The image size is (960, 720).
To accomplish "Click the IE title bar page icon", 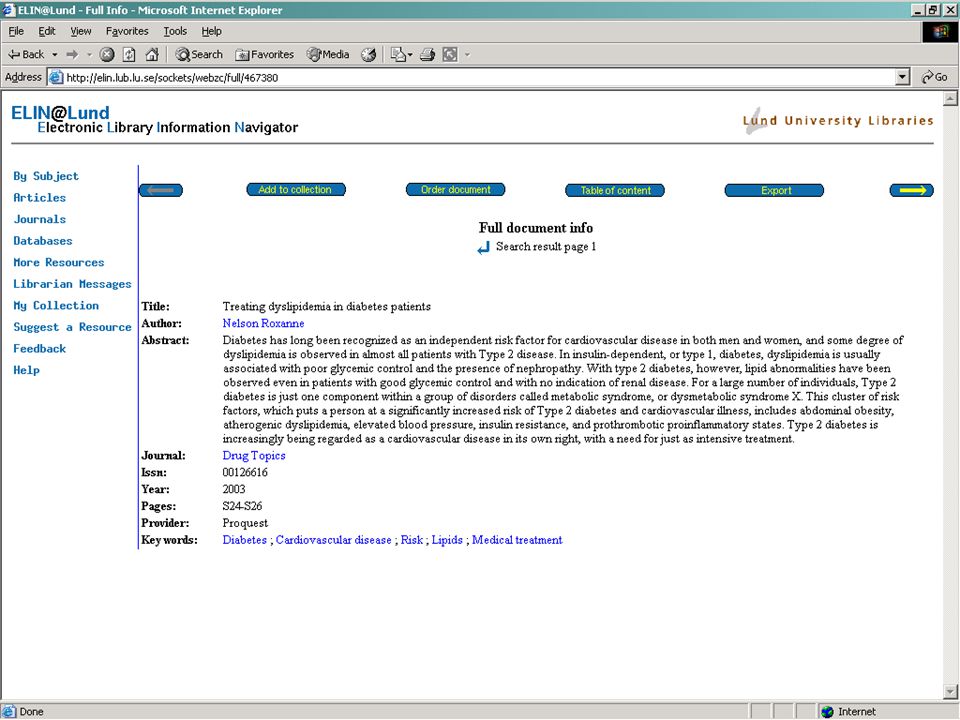I will tap(8, 10).
